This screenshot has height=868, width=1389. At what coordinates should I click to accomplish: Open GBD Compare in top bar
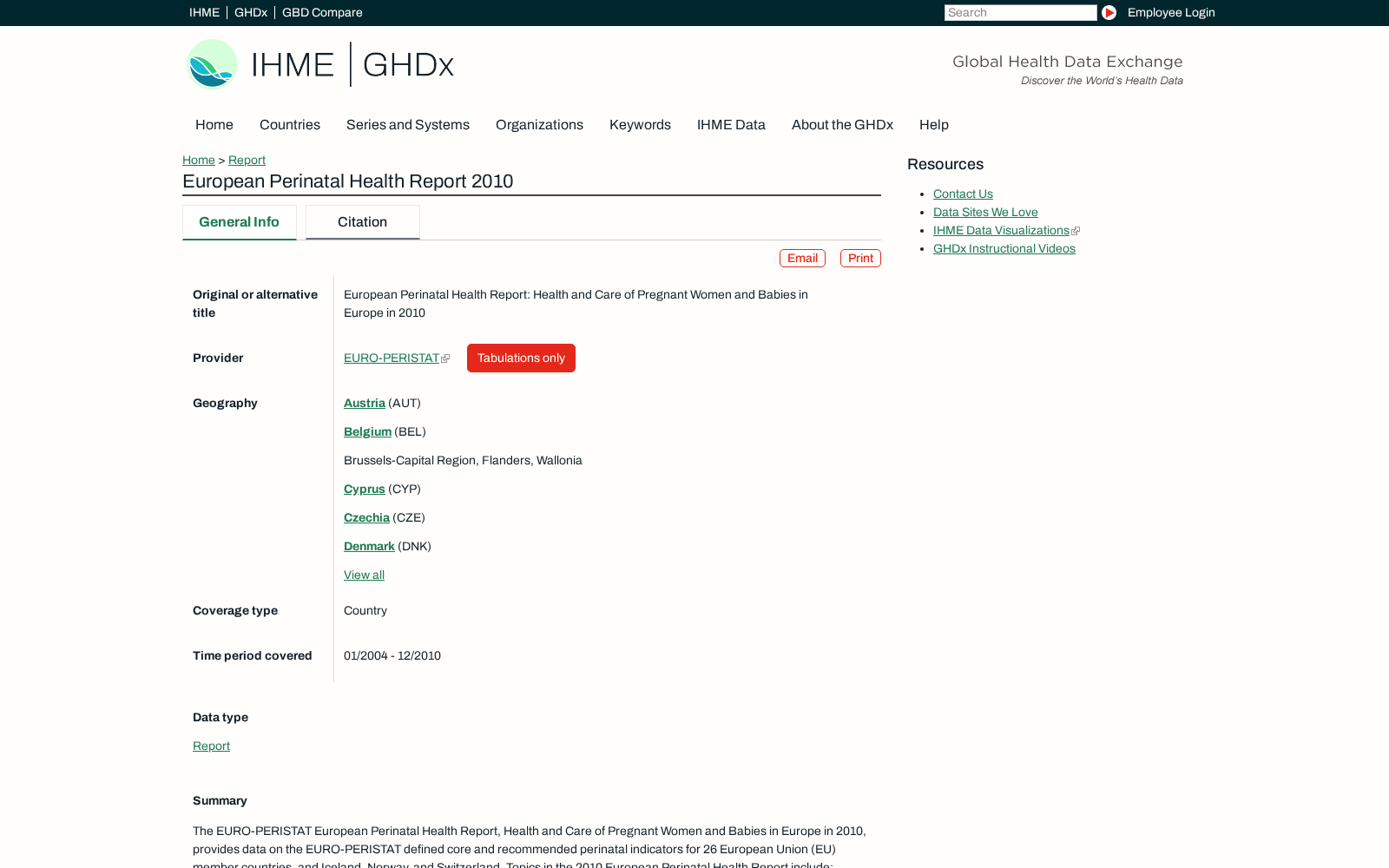pyautogui.click(x=322, y=13)
